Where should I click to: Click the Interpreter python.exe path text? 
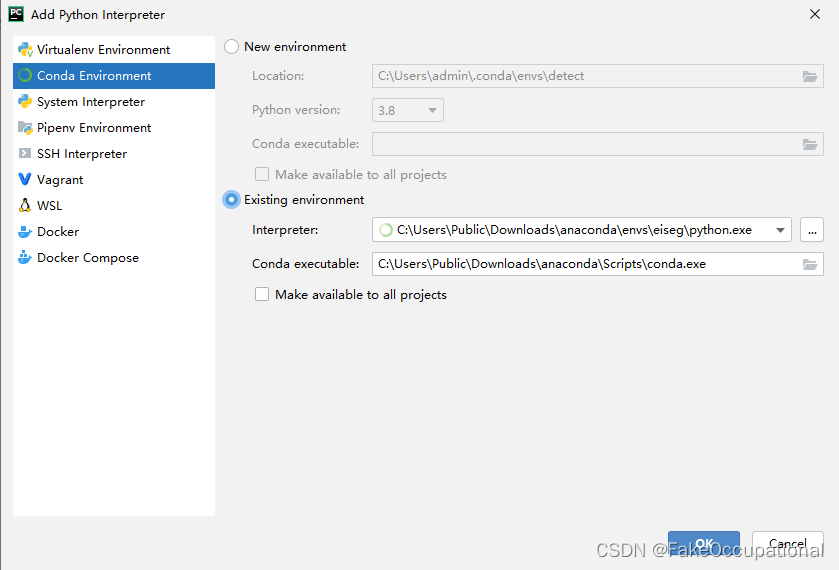(x=574, y=230)
